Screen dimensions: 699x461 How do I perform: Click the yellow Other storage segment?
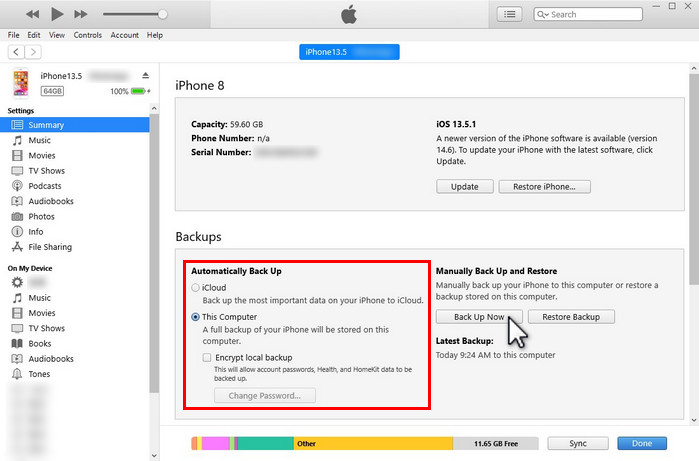(x=373, y=443)
